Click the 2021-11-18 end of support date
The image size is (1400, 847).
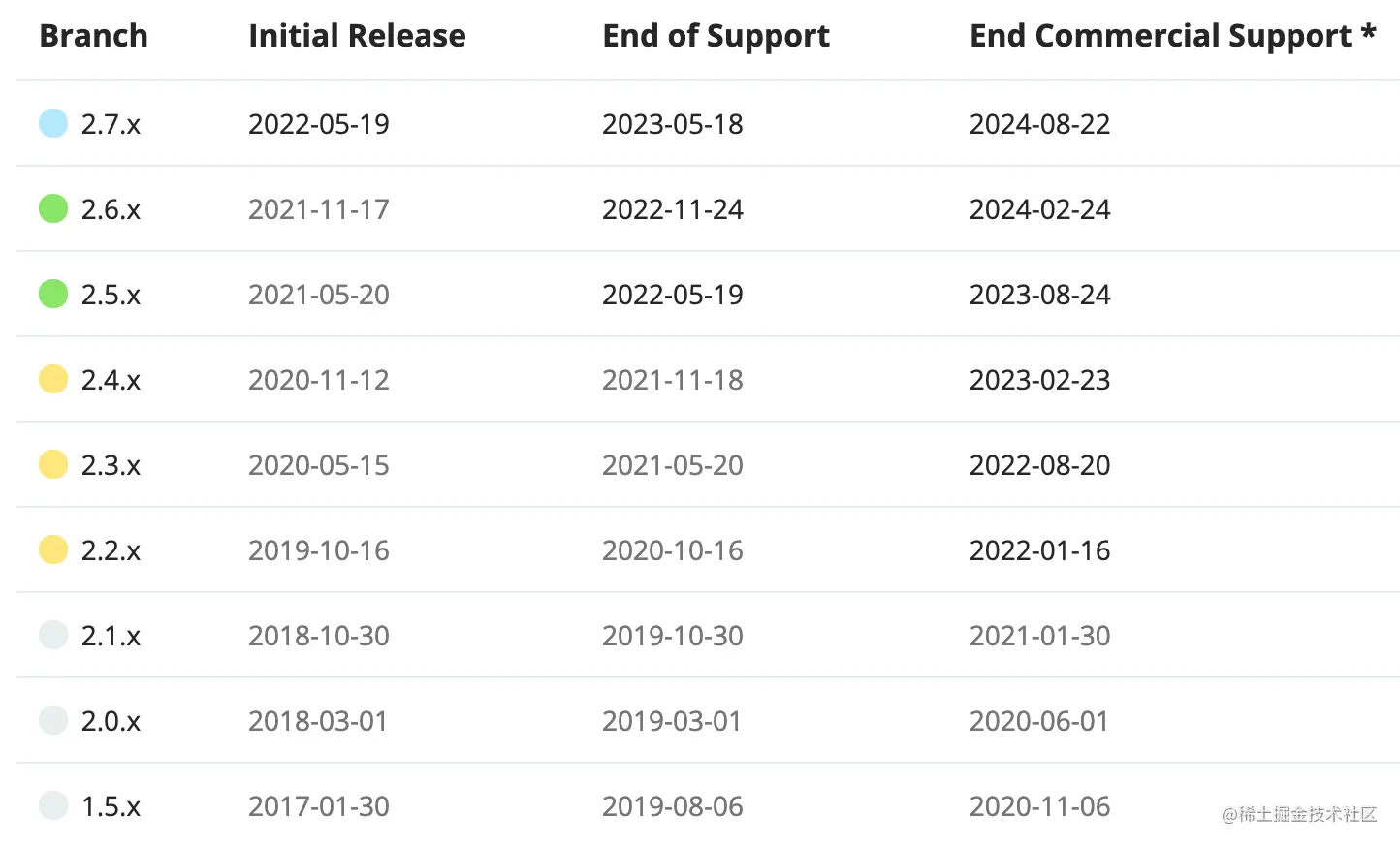673,380
